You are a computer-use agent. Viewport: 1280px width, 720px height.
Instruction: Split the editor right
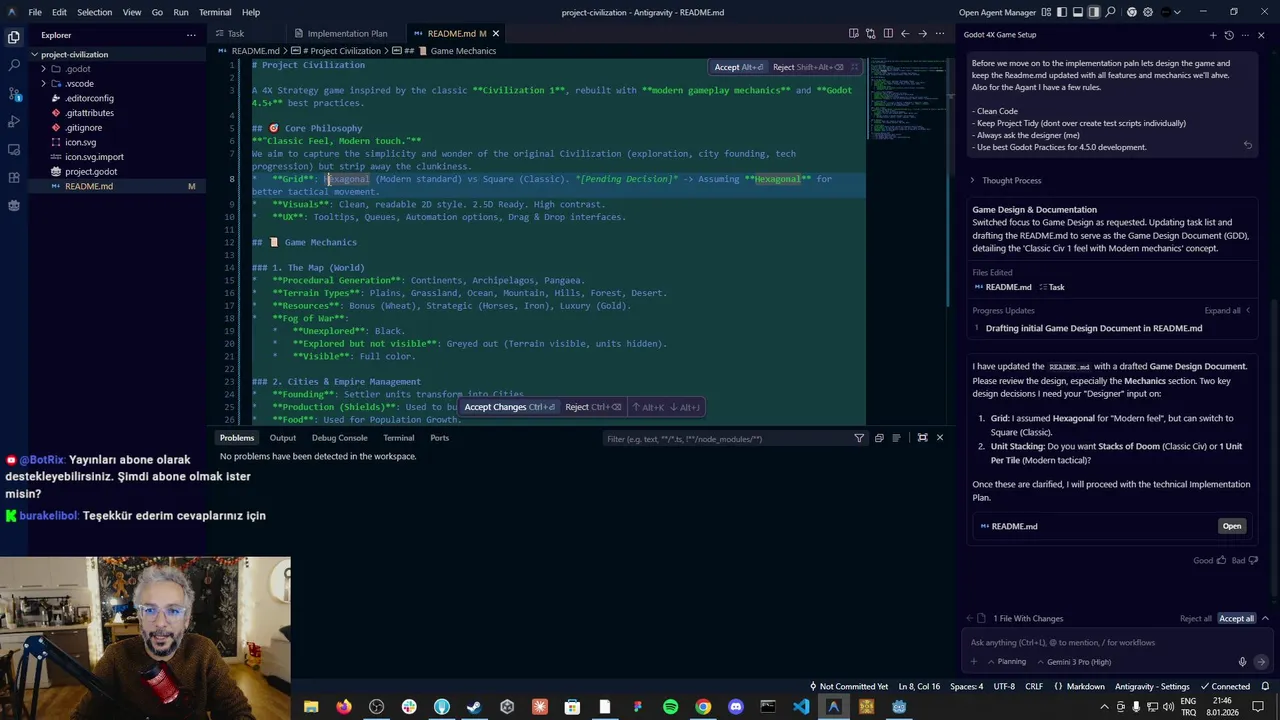tap(888, 33)
